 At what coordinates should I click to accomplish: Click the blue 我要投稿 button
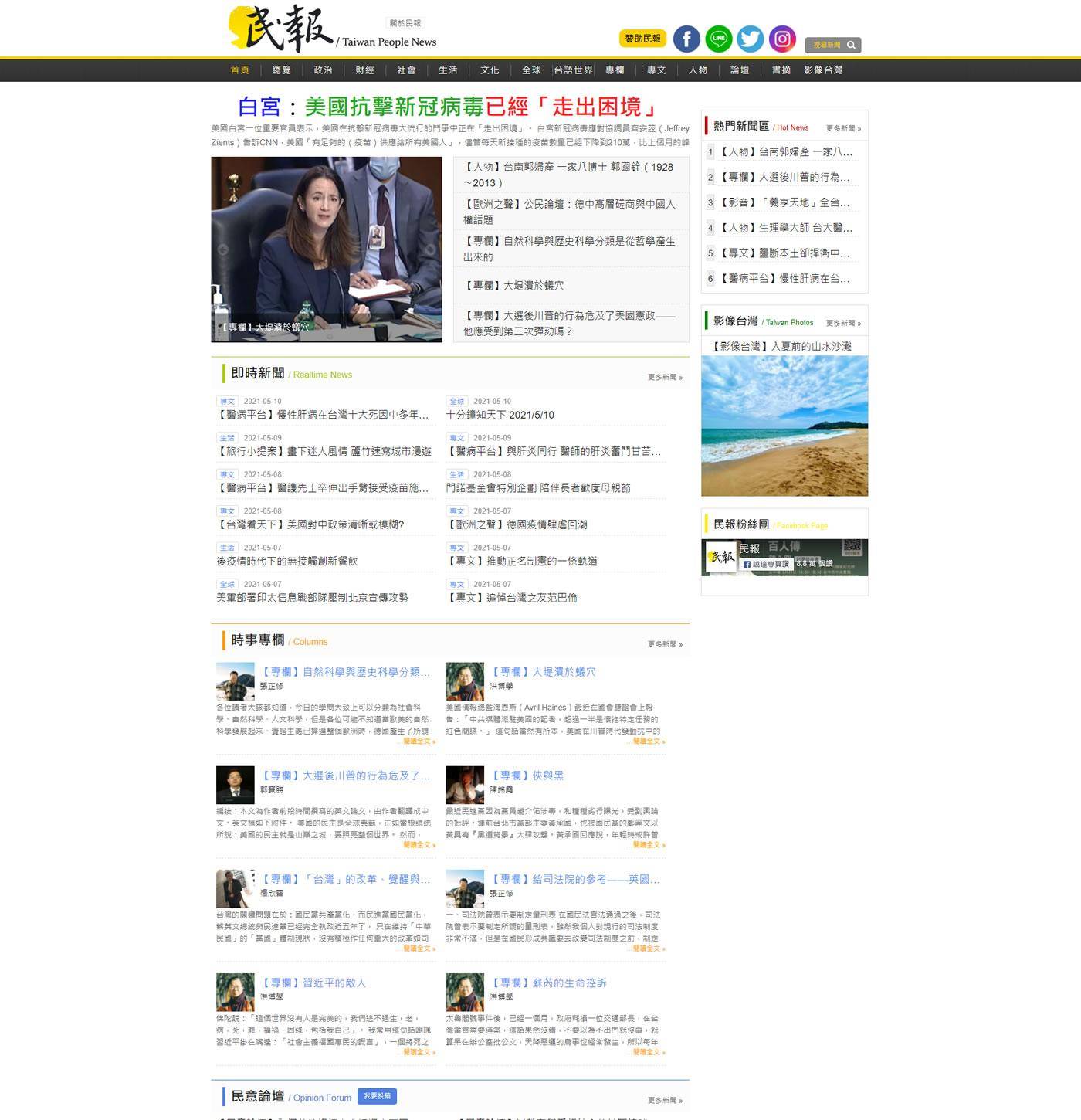click(376, 1096)
